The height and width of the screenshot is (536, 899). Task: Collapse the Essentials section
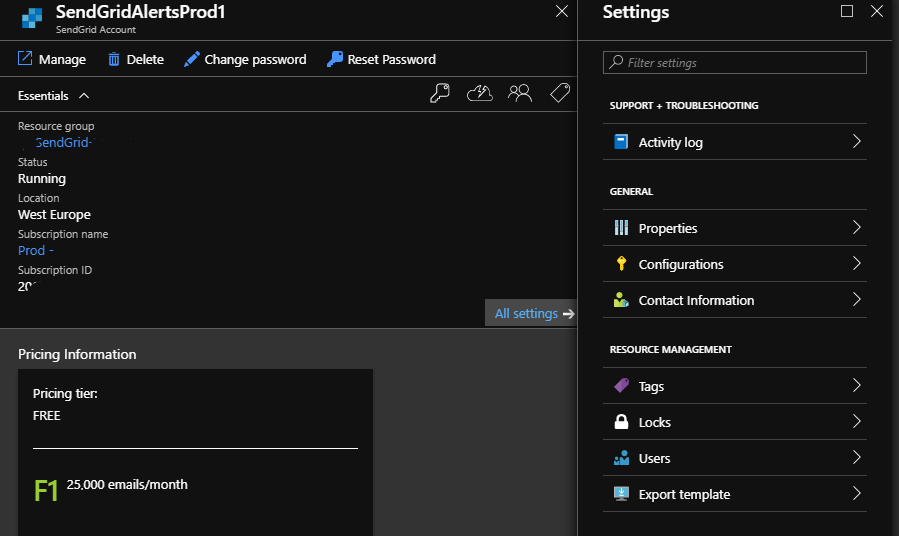click(84, 96)
